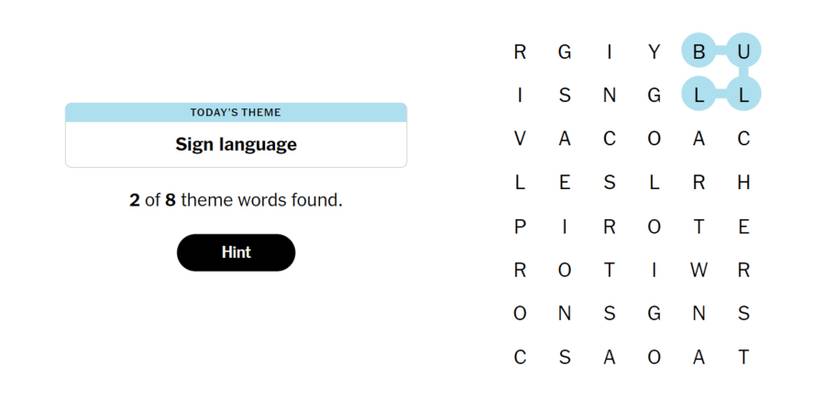Select the R directly below the P
This screenshot has height=413, width=825.
tap(520, 270)
